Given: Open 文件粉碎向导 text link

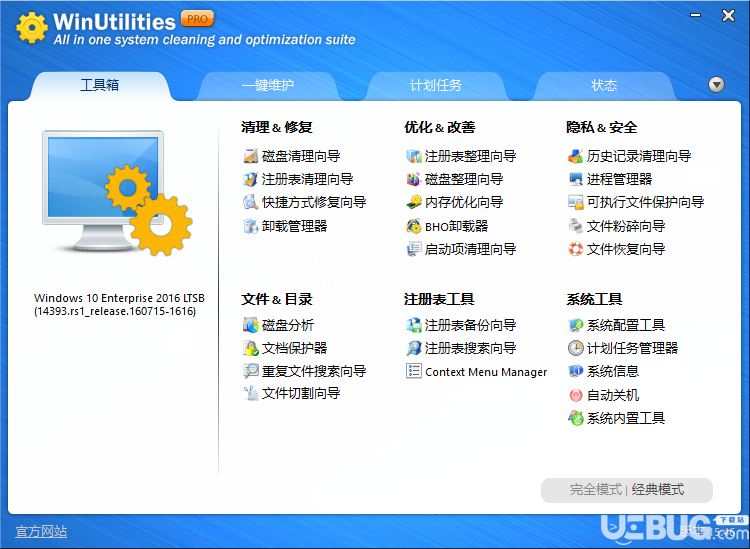Looking at the screenshot, I should (x=626, y=226).
